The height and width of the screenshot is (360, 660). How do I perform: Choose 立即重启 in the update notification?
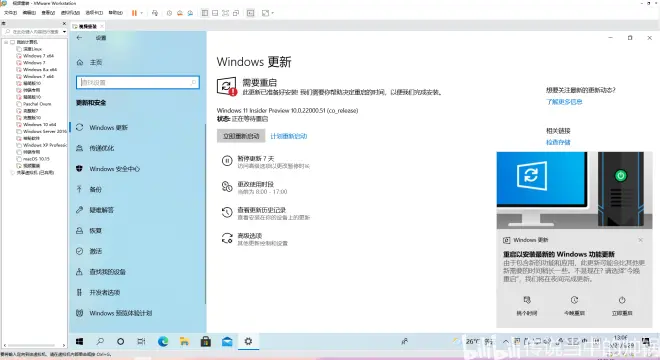point(622,306)
